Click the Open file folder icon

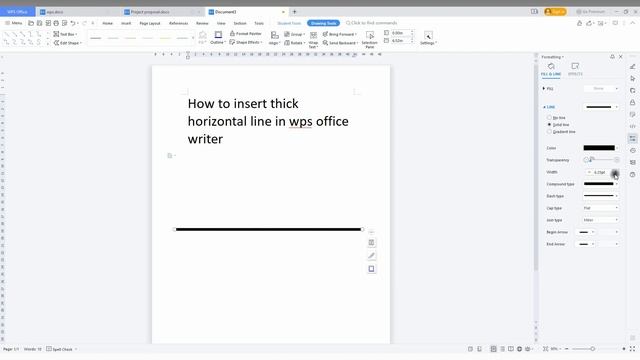coord(31,23)
